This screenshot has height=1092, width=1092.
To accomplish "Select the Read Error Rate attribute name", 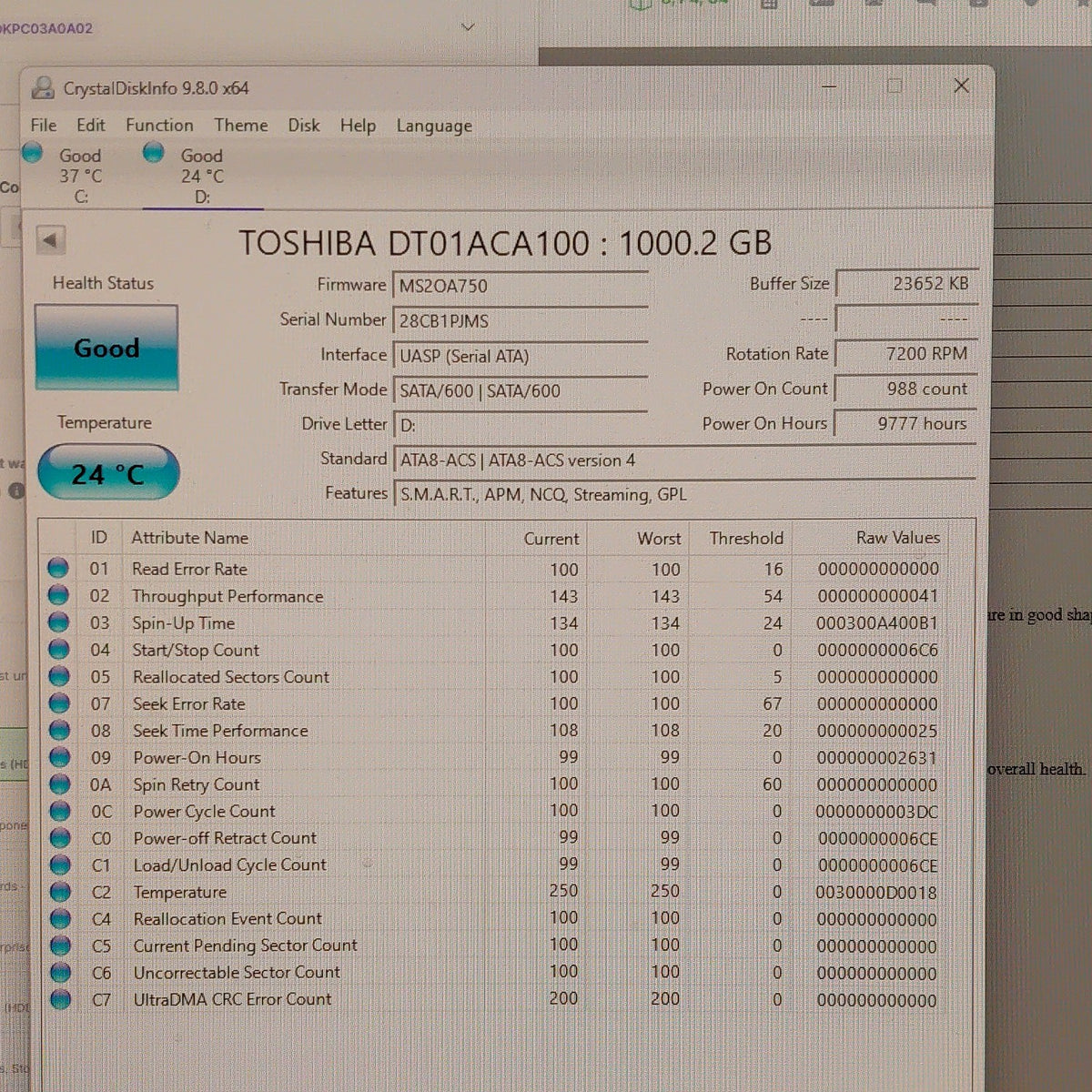I will coord(189,569).
